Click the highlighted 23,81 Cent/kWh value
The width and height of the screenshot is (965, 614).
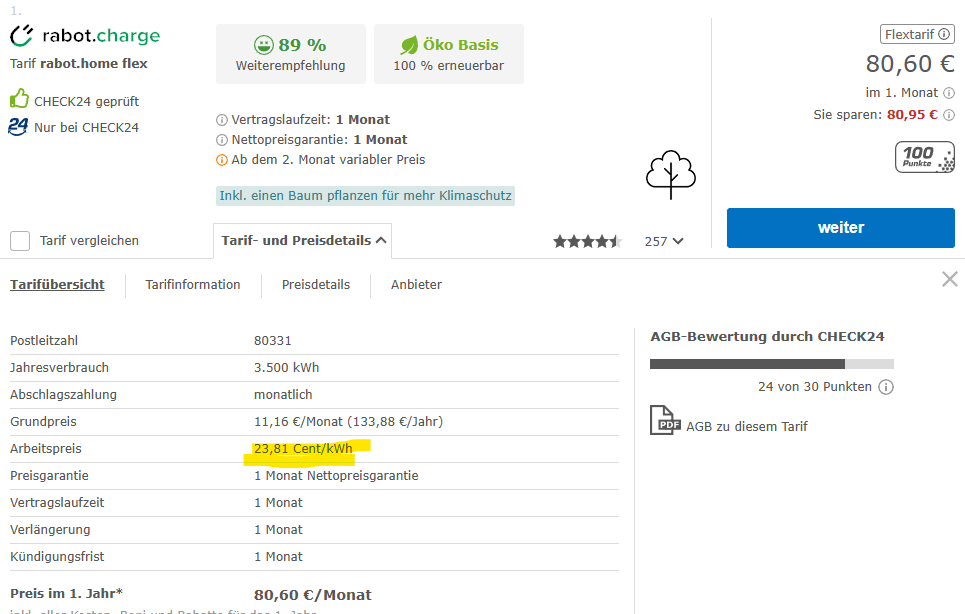coord(303,449)
